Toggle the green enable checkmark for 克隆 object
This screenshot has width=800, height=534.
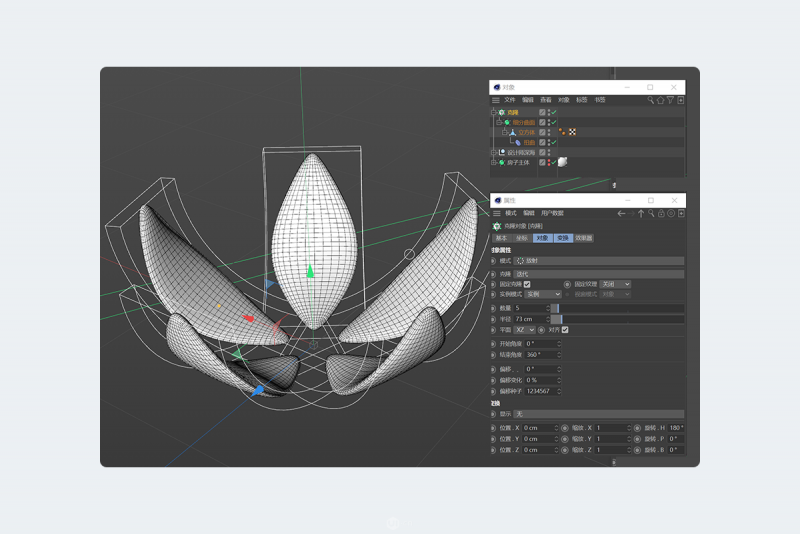coord(554,112)
